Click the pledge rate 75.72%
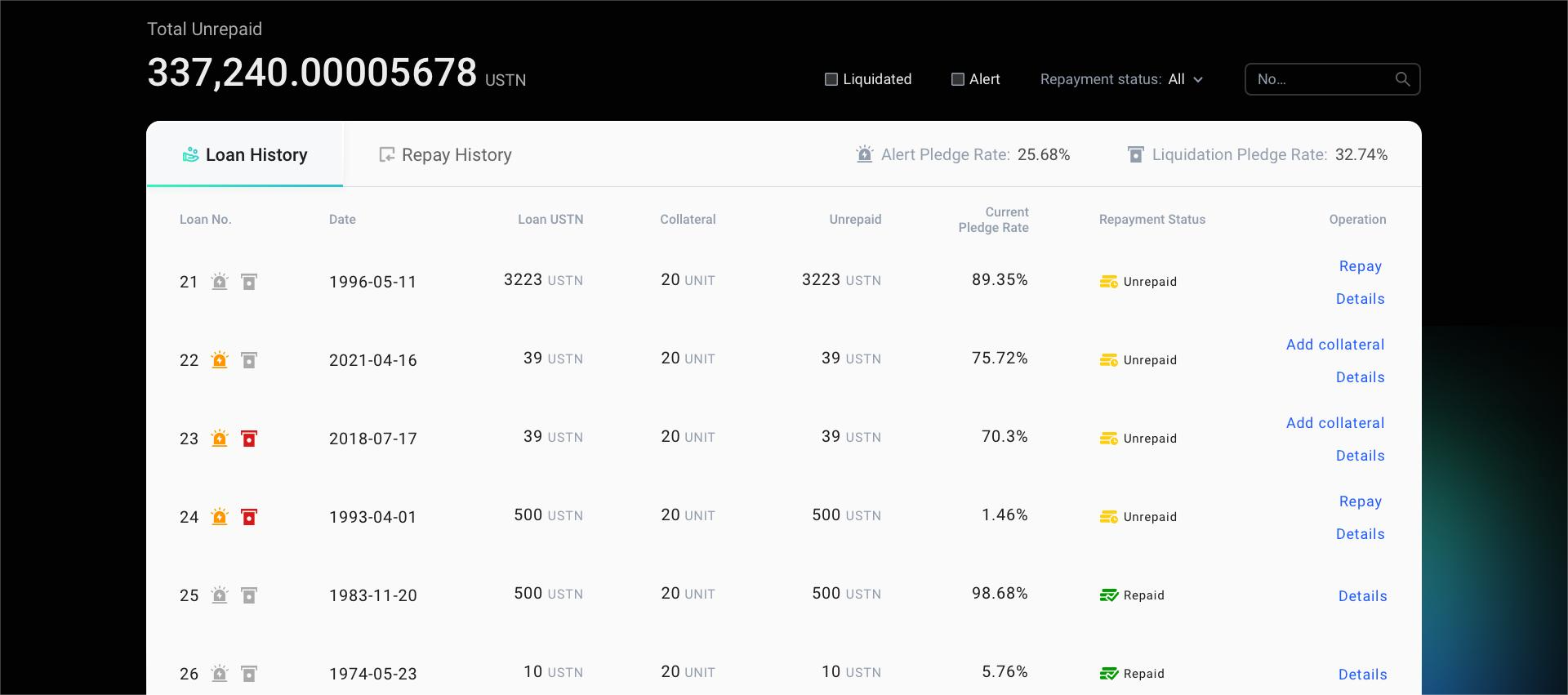Viewport: 1568px width, 695px height. pyautogui.click(x=1000, y=358)
